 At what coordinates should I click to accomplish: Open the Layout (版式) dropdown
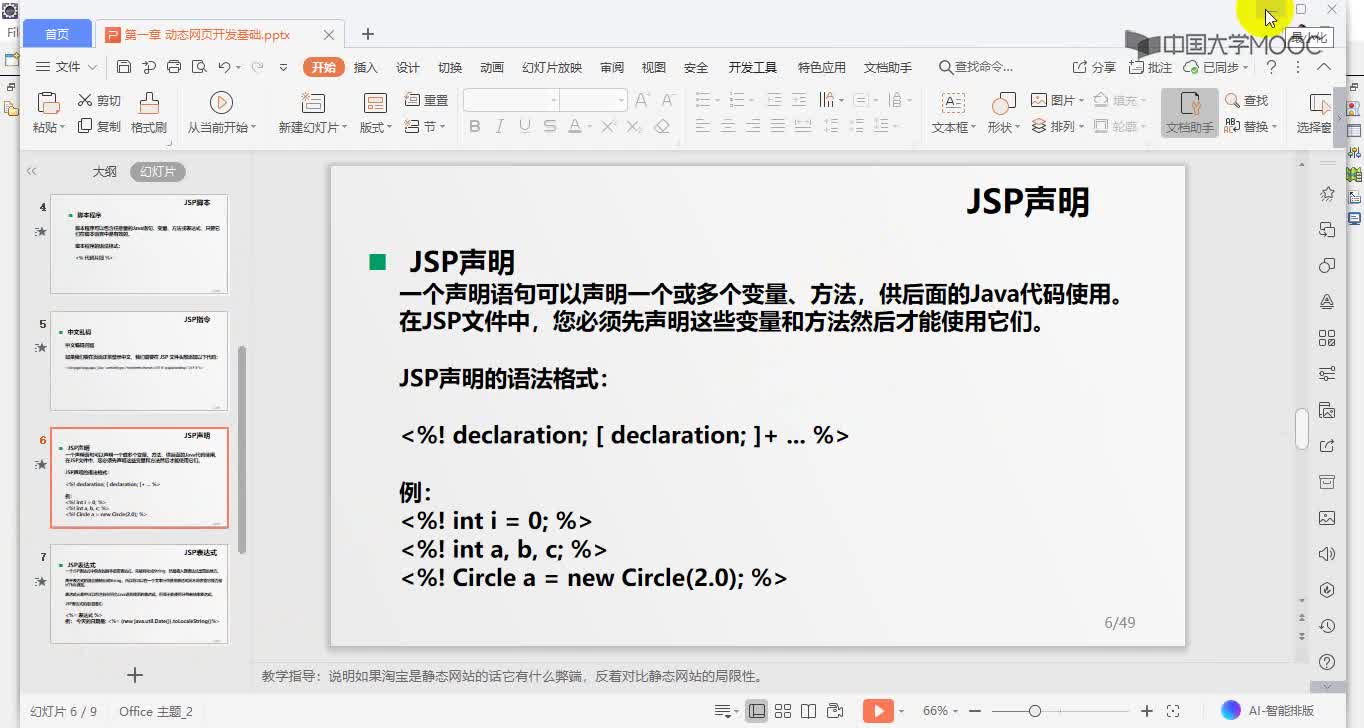click(x=377, y=127)
